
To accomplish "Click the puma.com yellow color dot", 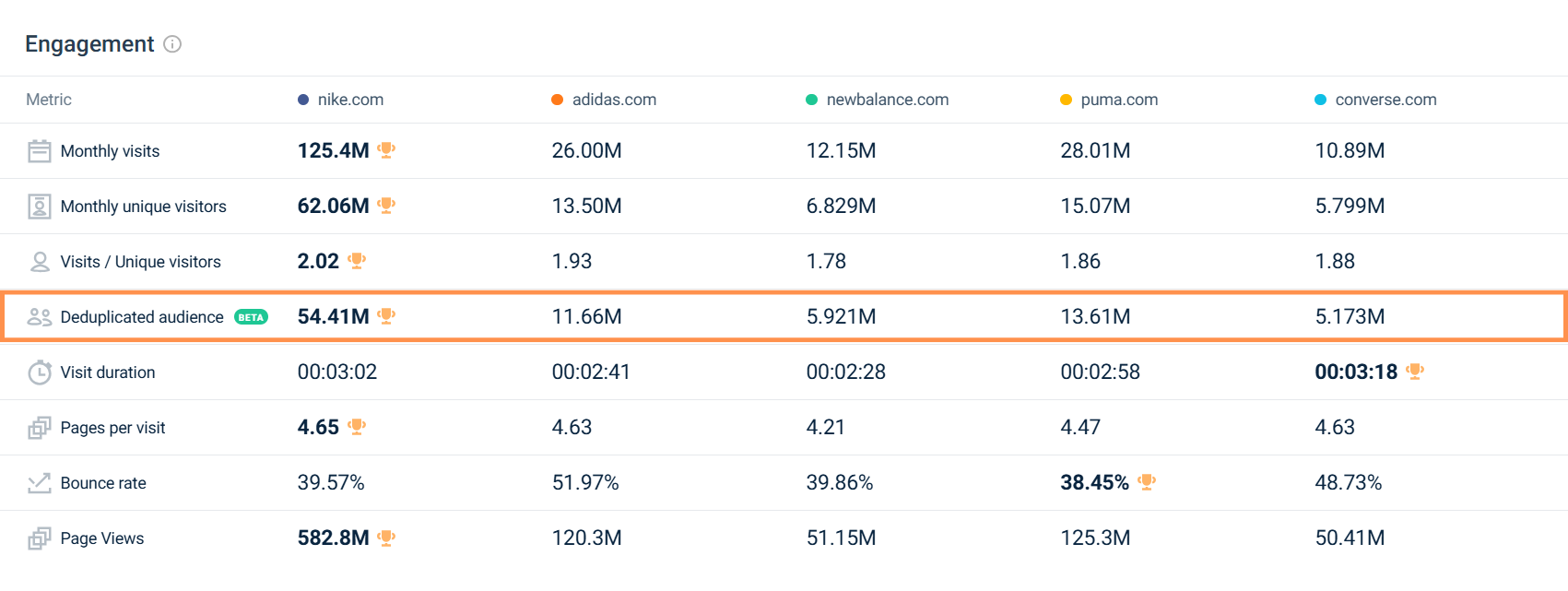I will (1066, 100).
